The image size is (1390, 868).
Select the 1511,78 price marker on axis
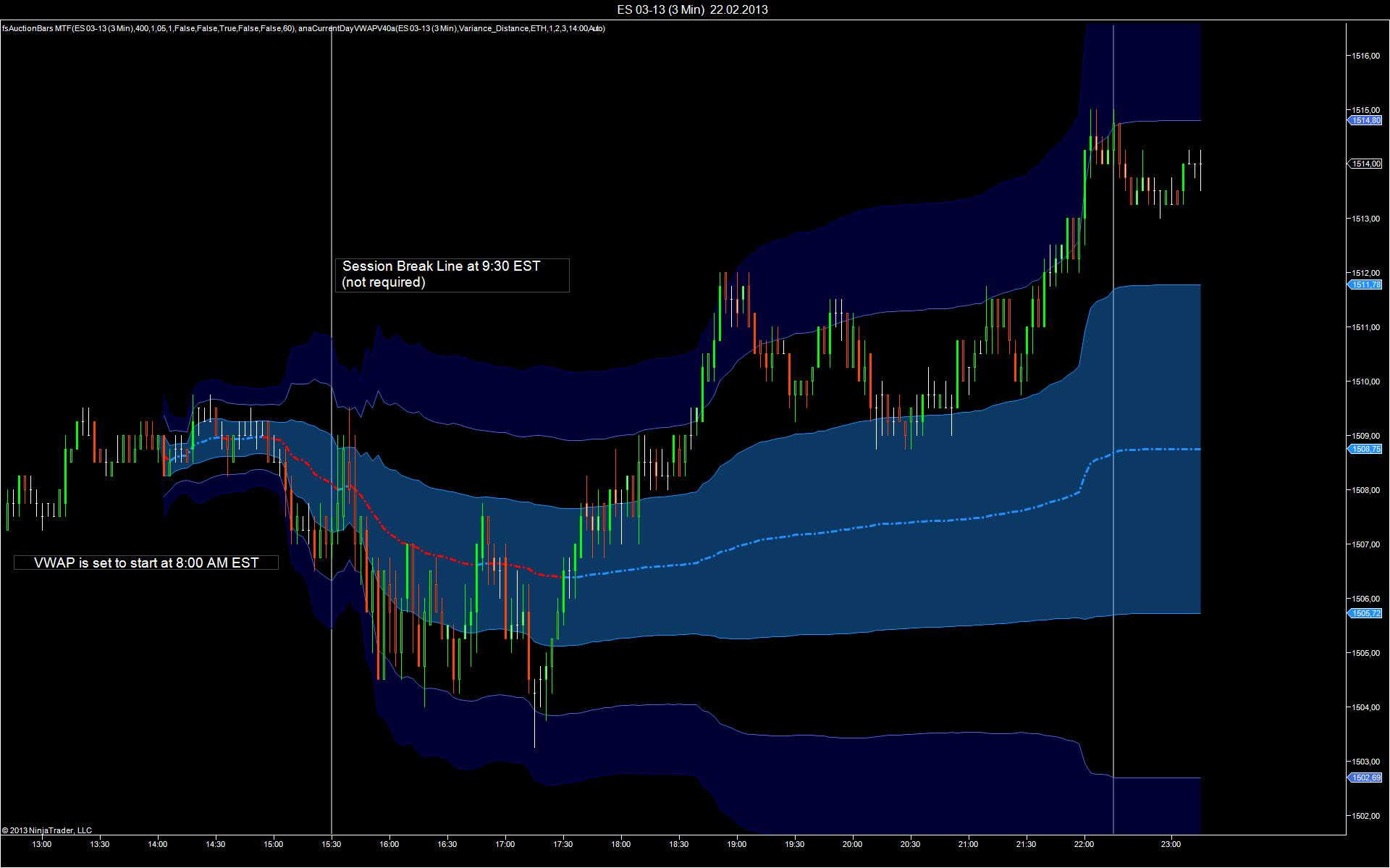click(1365, 285)
